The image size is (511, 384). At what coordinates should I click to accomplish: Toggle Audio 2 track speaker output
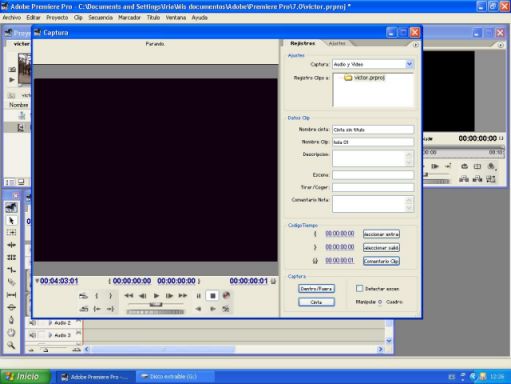pyautogui.click(x=32, y=323)
